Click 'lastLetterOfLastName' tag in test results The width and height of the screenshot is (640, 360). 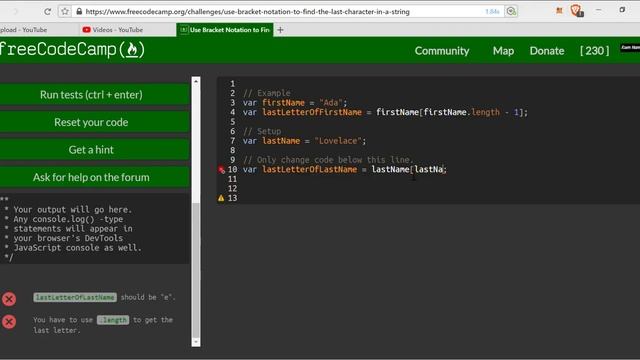75,297
